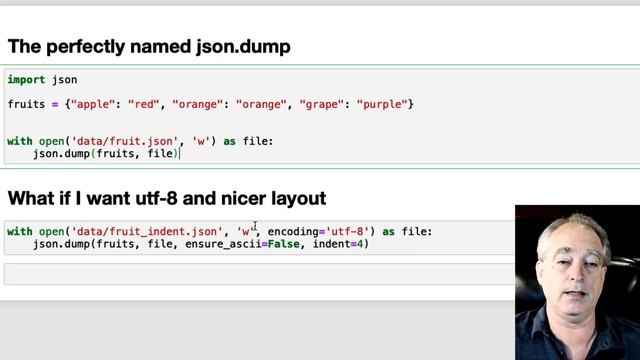Click the line opening 'data/fruit.json'
Screen dimensions: 640x360
pyautogui.click(x=140, y=141)
